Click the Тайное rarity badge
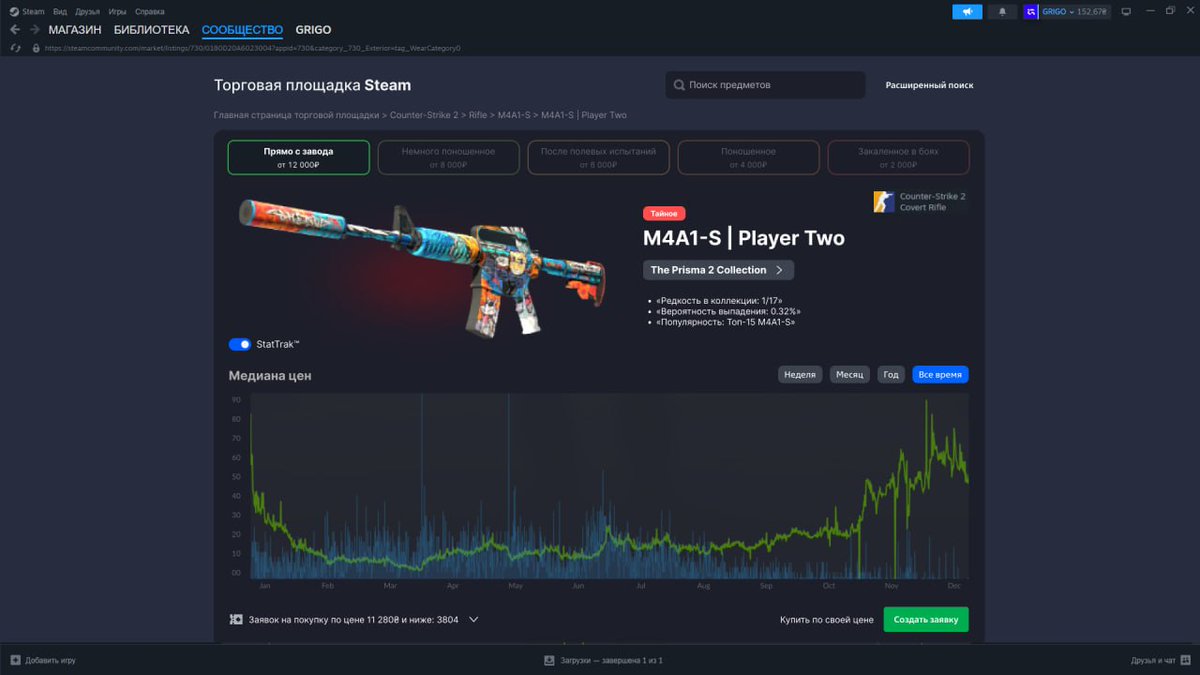1200x675 pixels. [664, 213]
